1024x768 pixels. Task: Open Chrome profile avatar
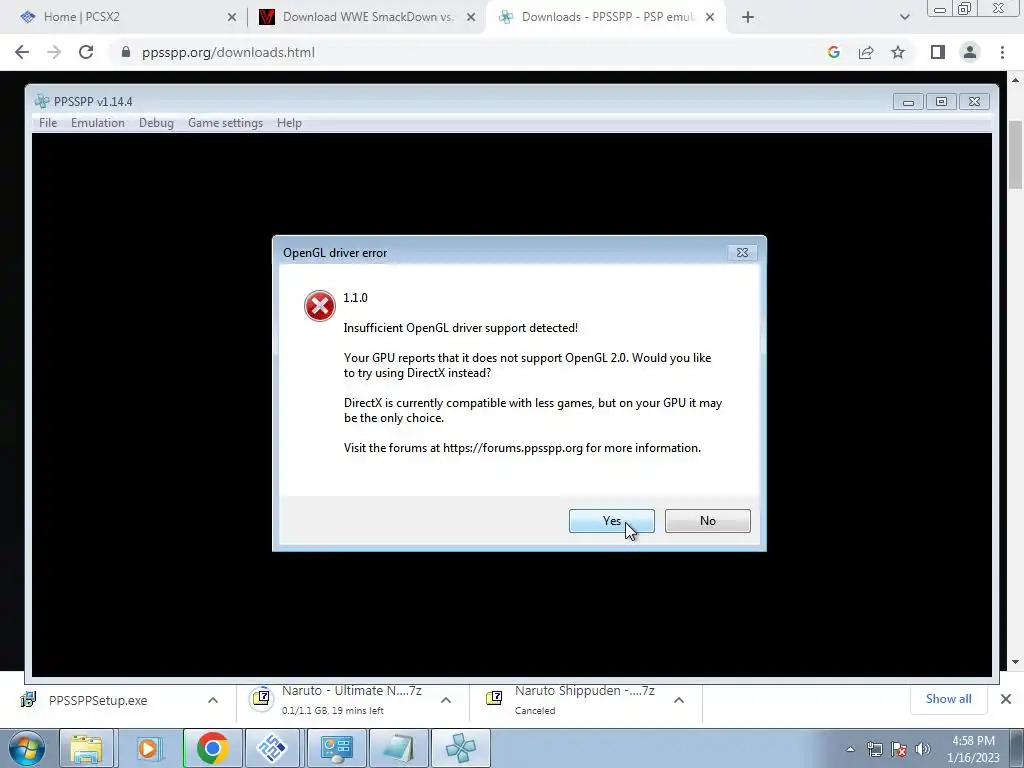click(x=970, y=52)
